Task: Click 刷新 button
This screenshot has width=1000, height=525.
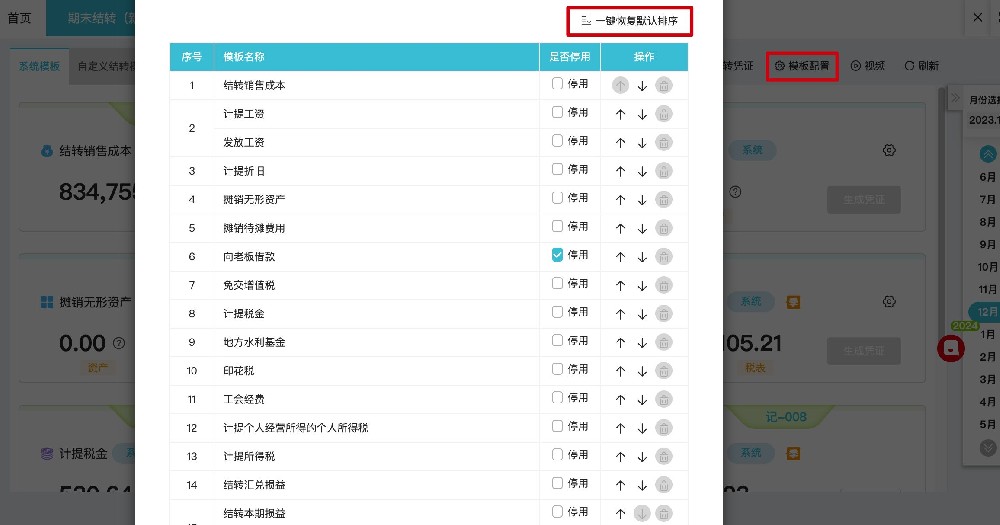Action: click(x=922, y=66)
